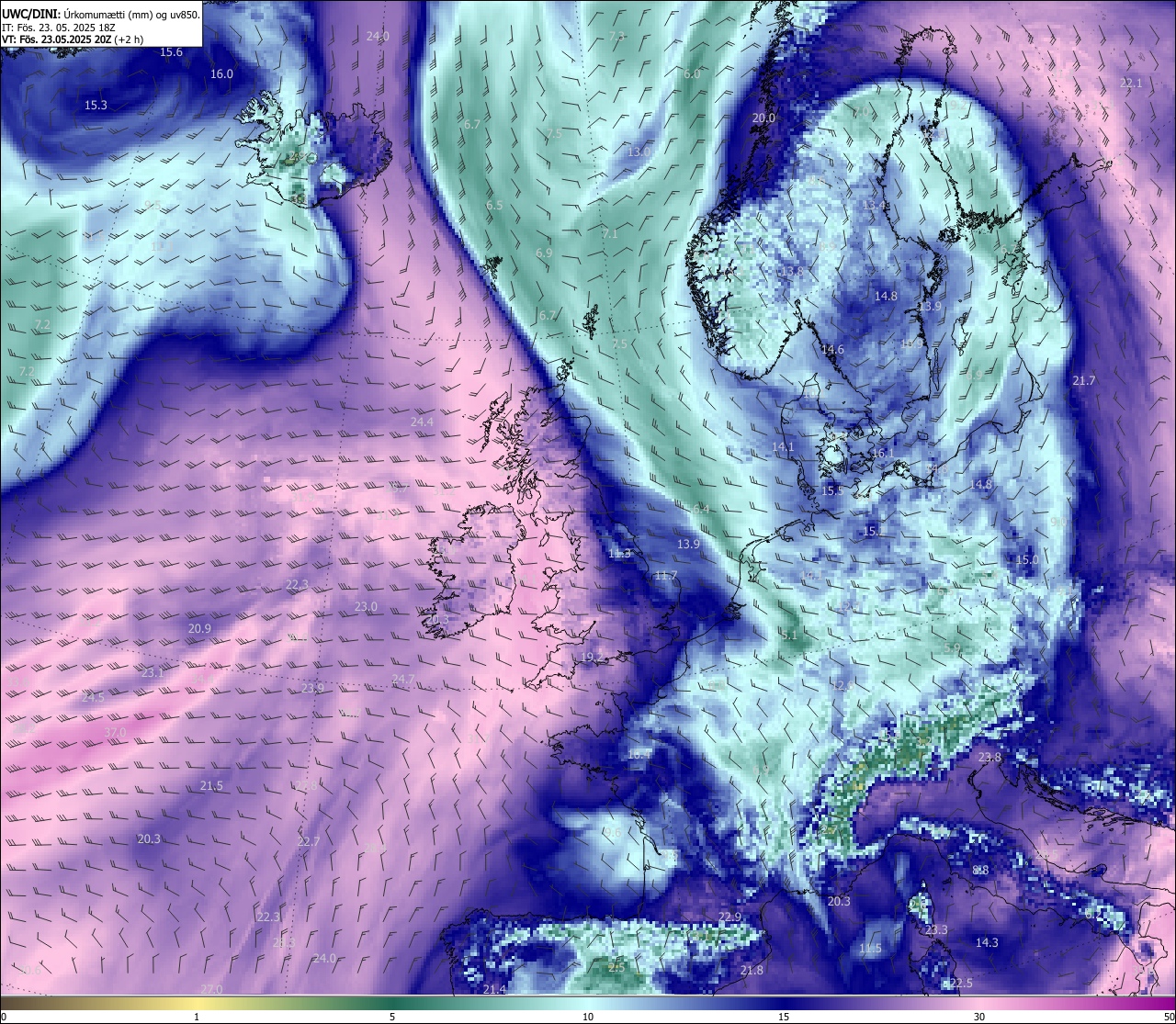Click the 22.7 value label

(x=309, y=842)
